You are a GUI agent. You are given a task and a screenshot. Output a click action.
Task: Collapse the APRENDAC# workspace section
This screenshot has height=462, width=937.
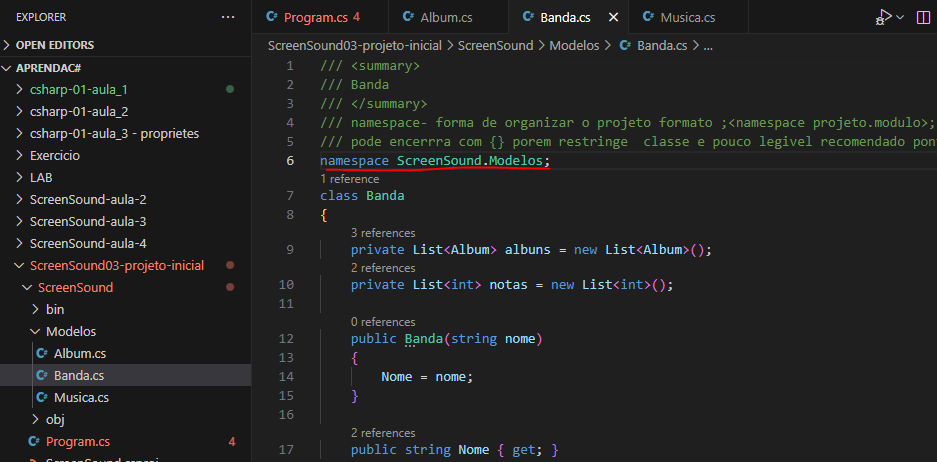point(9,67)
